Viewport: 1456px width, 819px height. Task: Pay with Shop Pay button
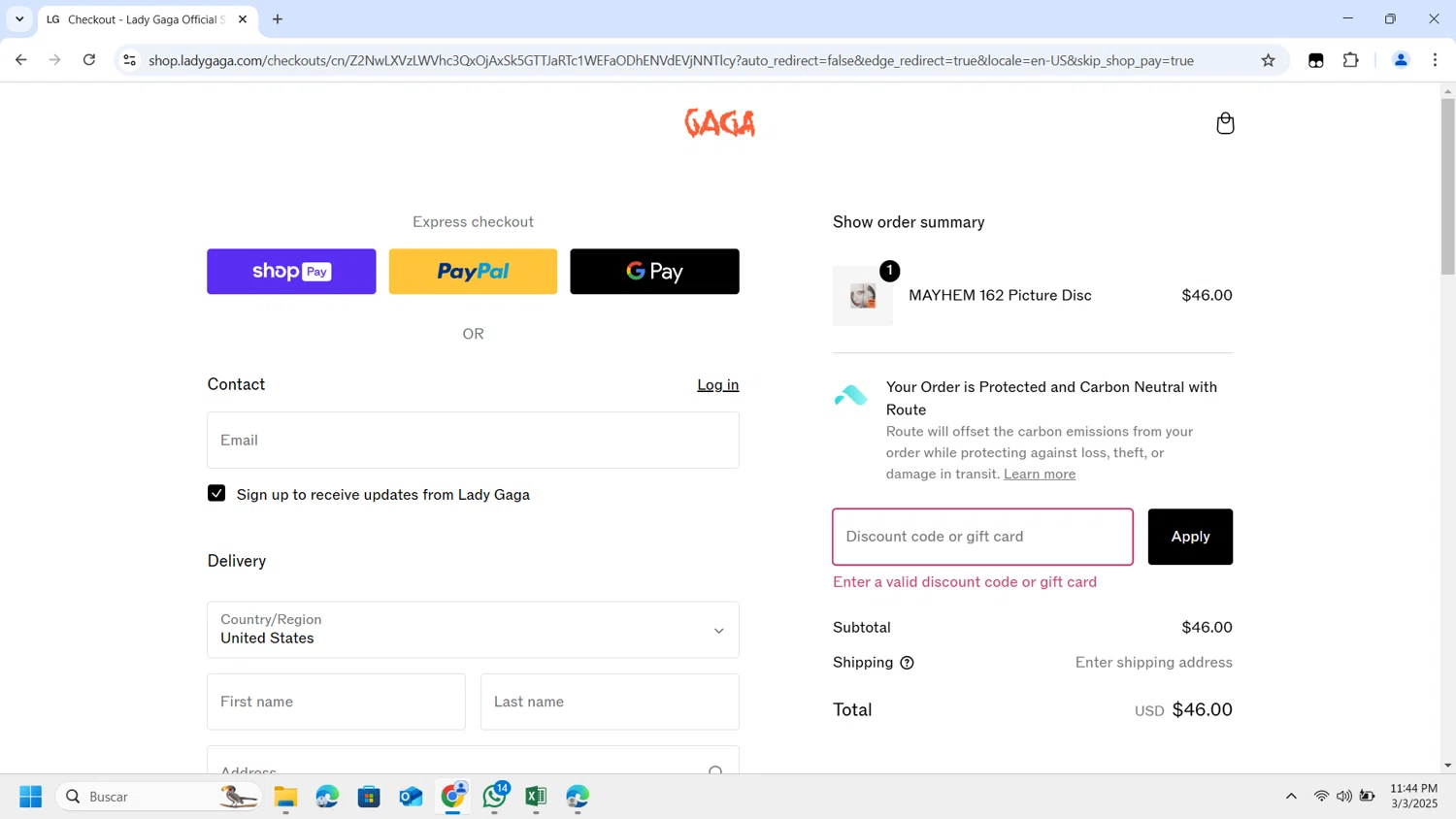(291, 272)
